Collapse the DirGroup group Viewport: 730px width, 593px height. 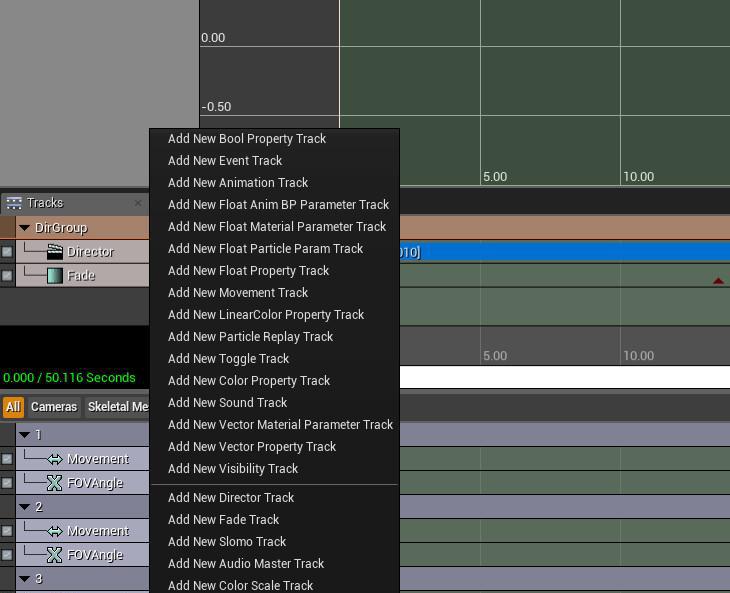[24, 228]
